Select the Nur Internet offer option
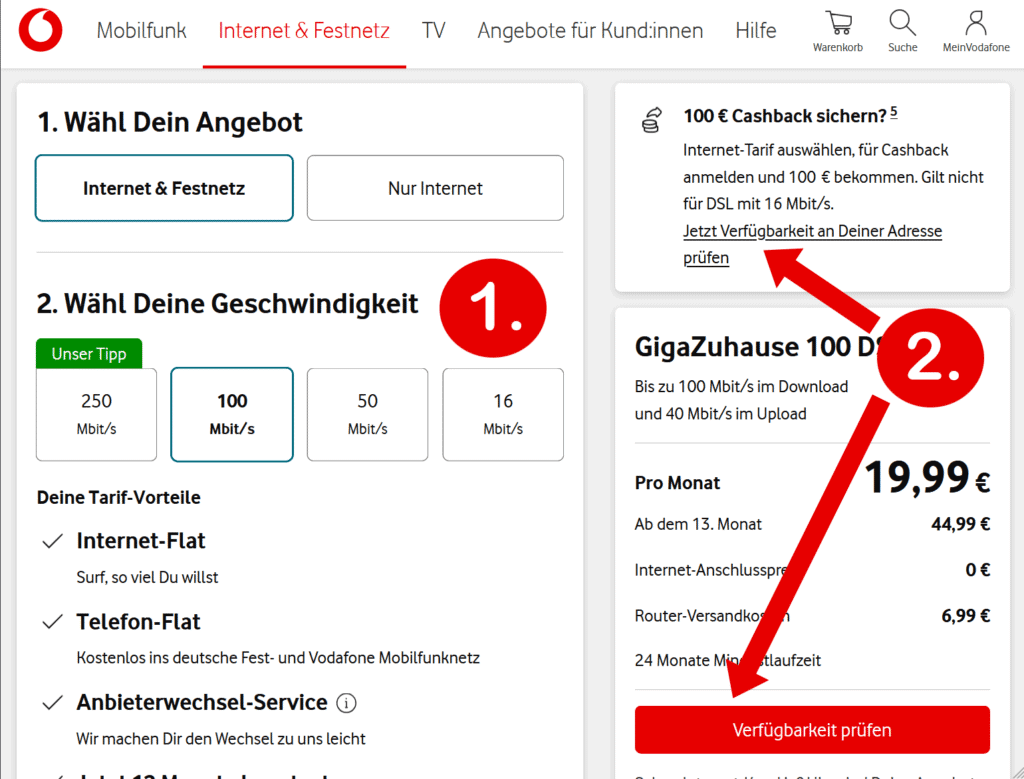Viewport: 1024px width, 779px height. 435,188
